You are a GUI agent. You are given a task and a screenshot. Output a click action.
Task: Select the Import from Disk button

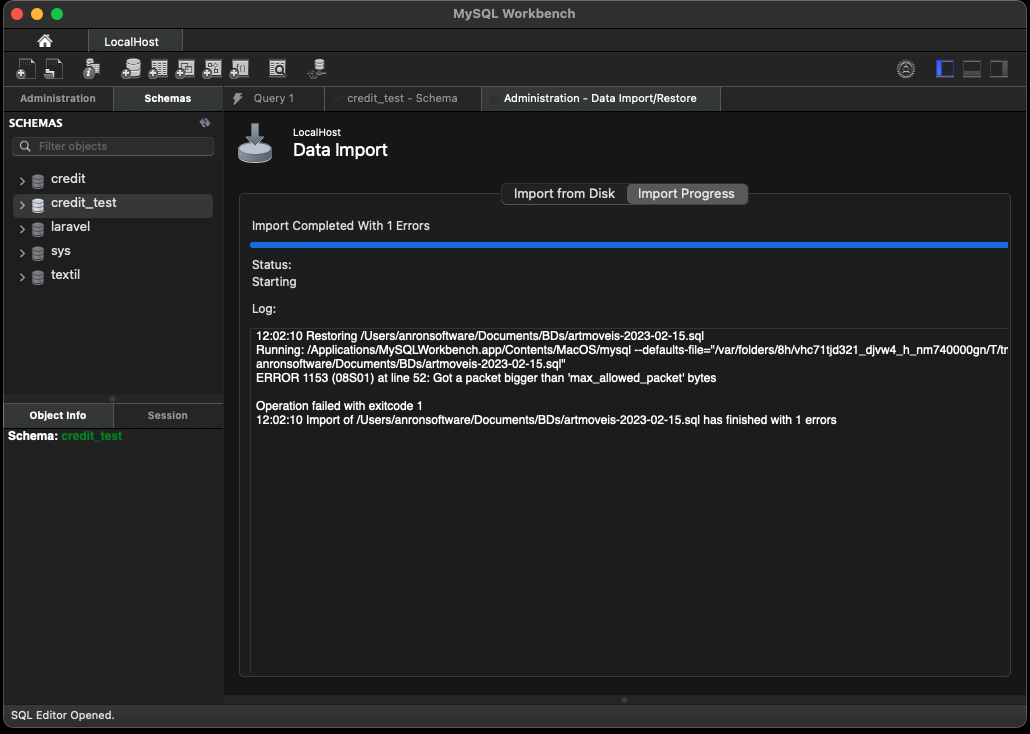[x=564, y=194]
